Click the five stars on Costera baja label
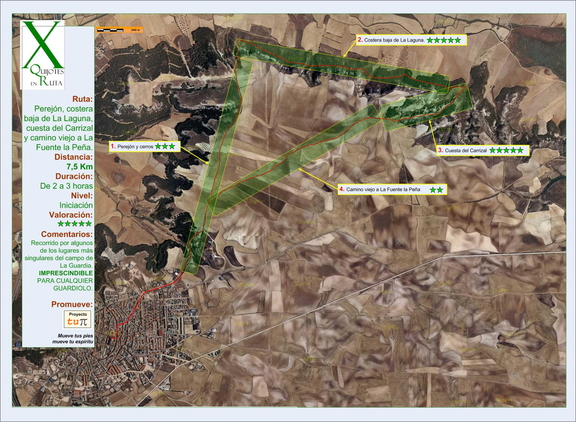The width and height of the screenshot is (576, 422). coord(444,40)
